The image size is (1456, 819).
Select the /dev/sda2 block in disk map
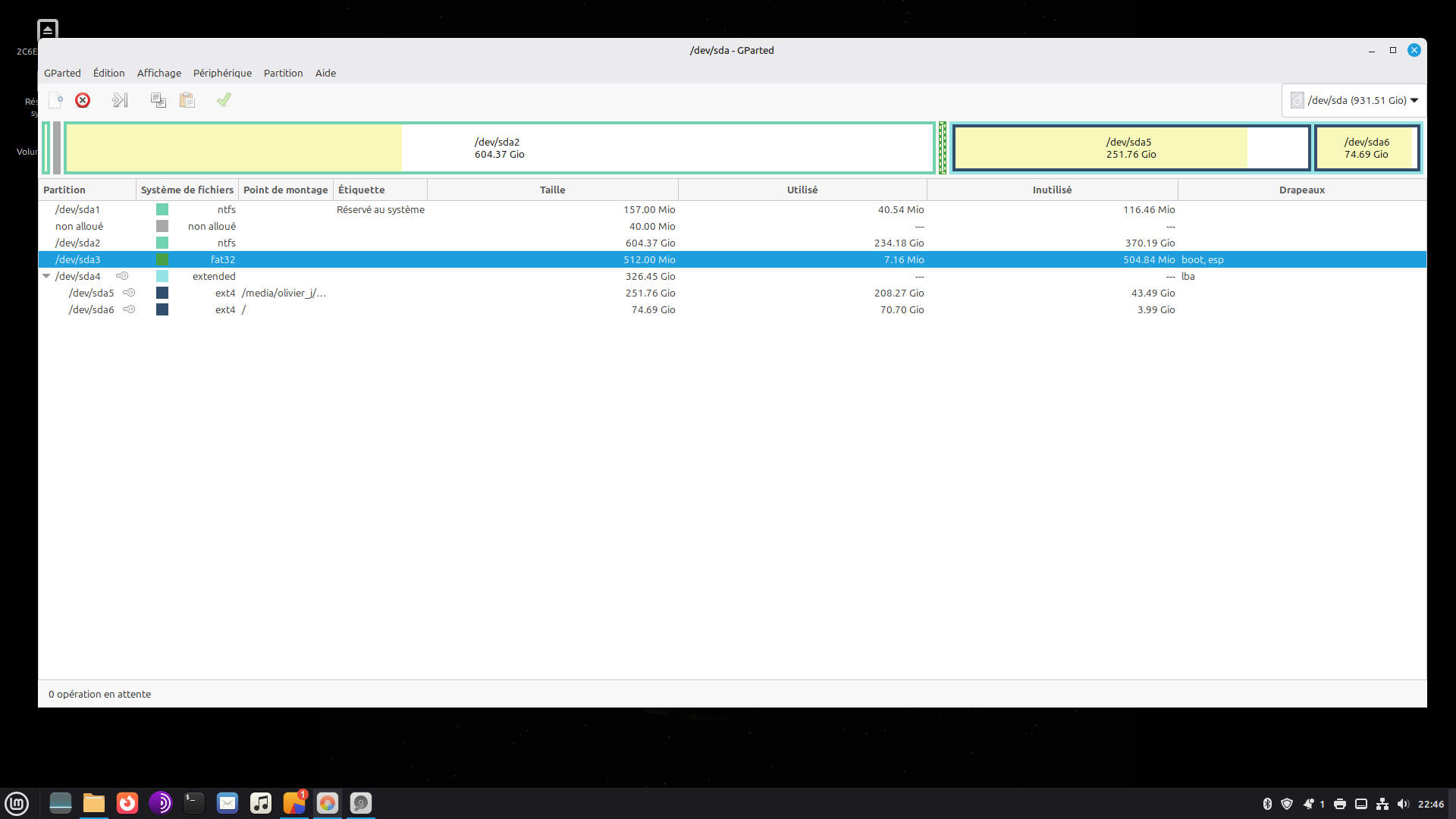coord(499,148)
